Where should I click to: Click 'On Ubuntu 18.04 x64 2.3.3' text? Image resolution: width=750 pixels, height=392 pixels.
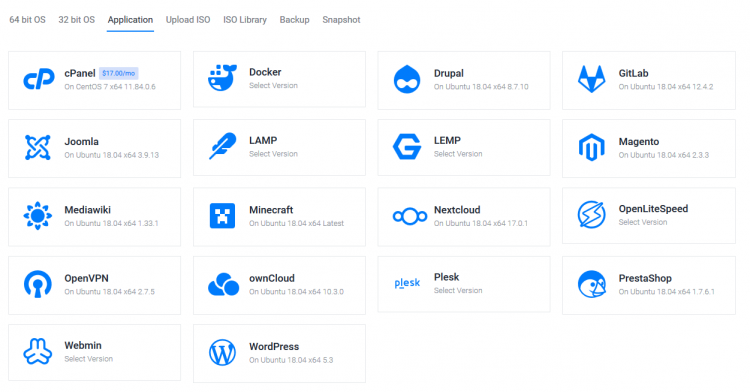coord(663,155)
